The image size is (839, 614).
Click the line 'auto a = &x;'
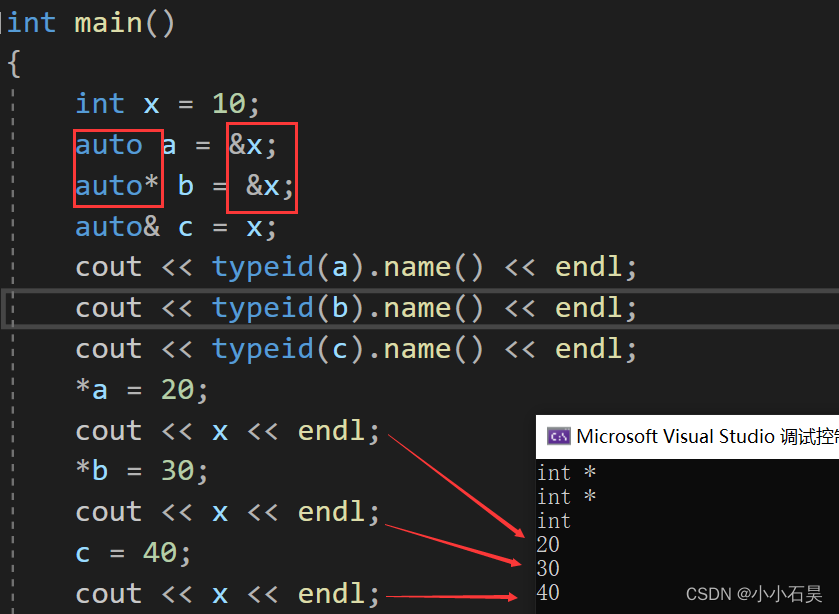(176, 145)
